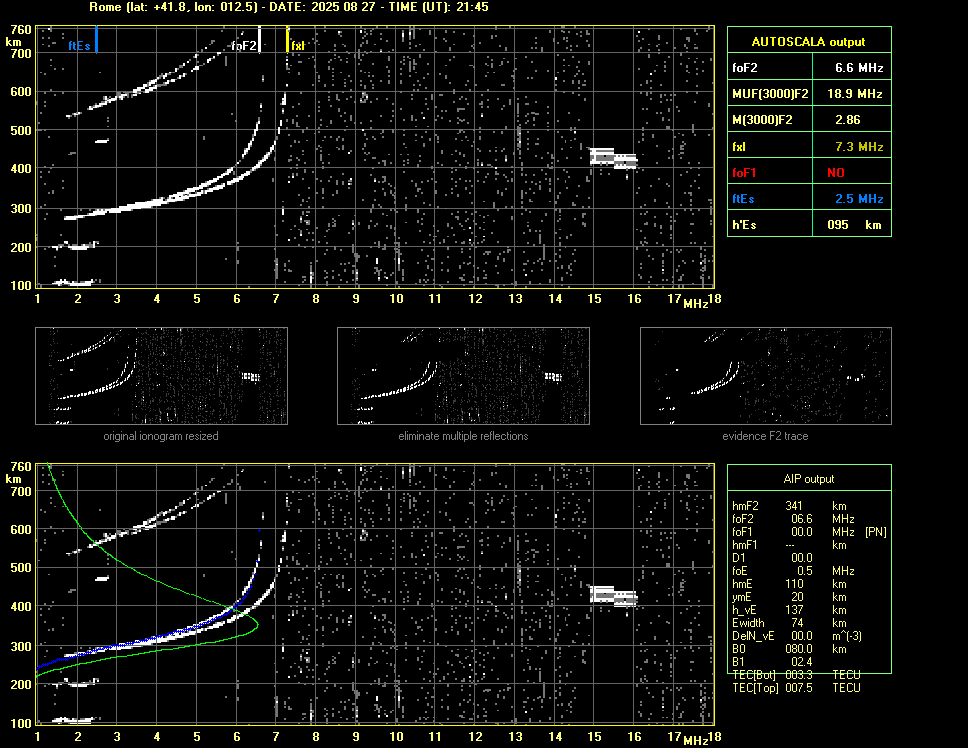968x748 pixels.
Task: Click the 'original ionogram resized' caption
Action: (161, 436)
